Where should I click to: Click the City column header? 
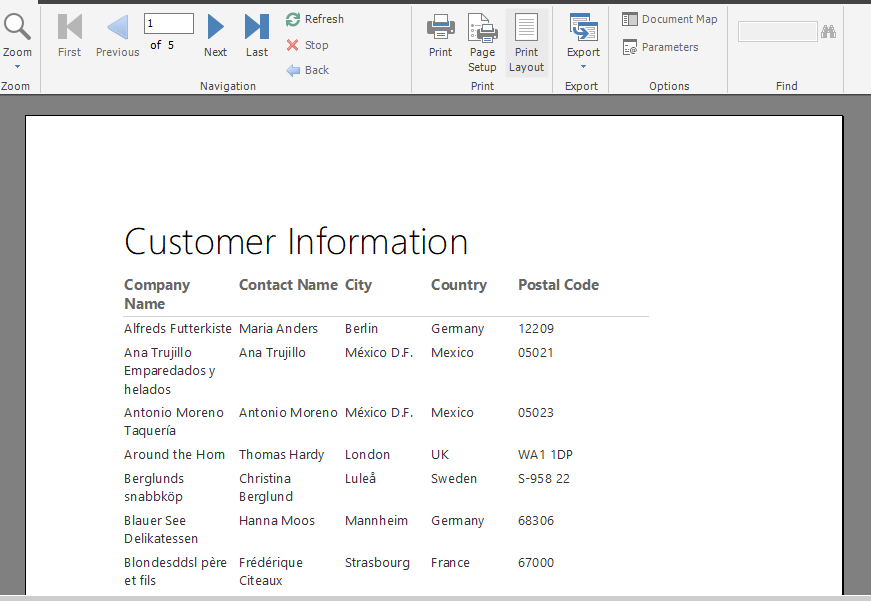[358, 284]
